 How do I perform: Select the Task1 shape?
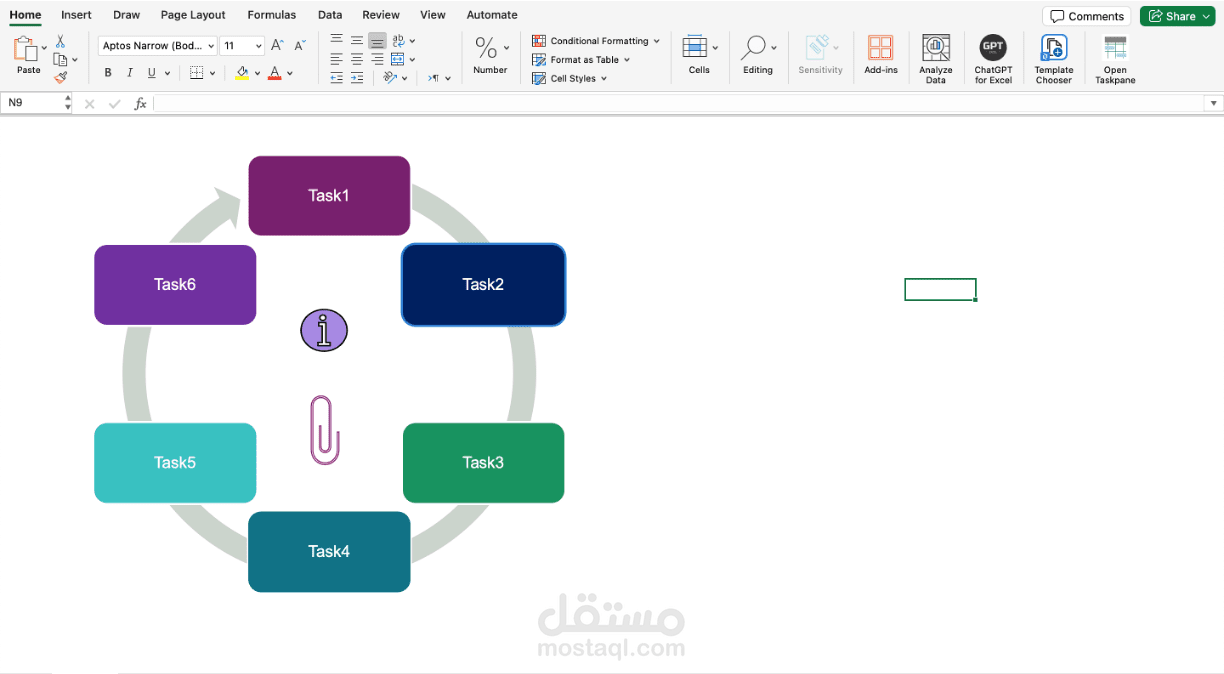(x=329, y=196)
